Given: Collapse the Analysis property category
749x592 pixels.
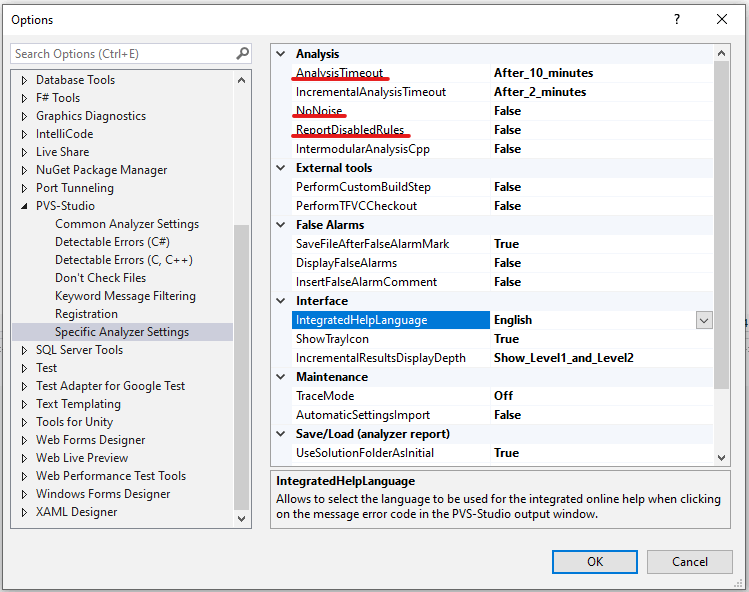Looking at the screenshot, I should (x=282, y=54).
